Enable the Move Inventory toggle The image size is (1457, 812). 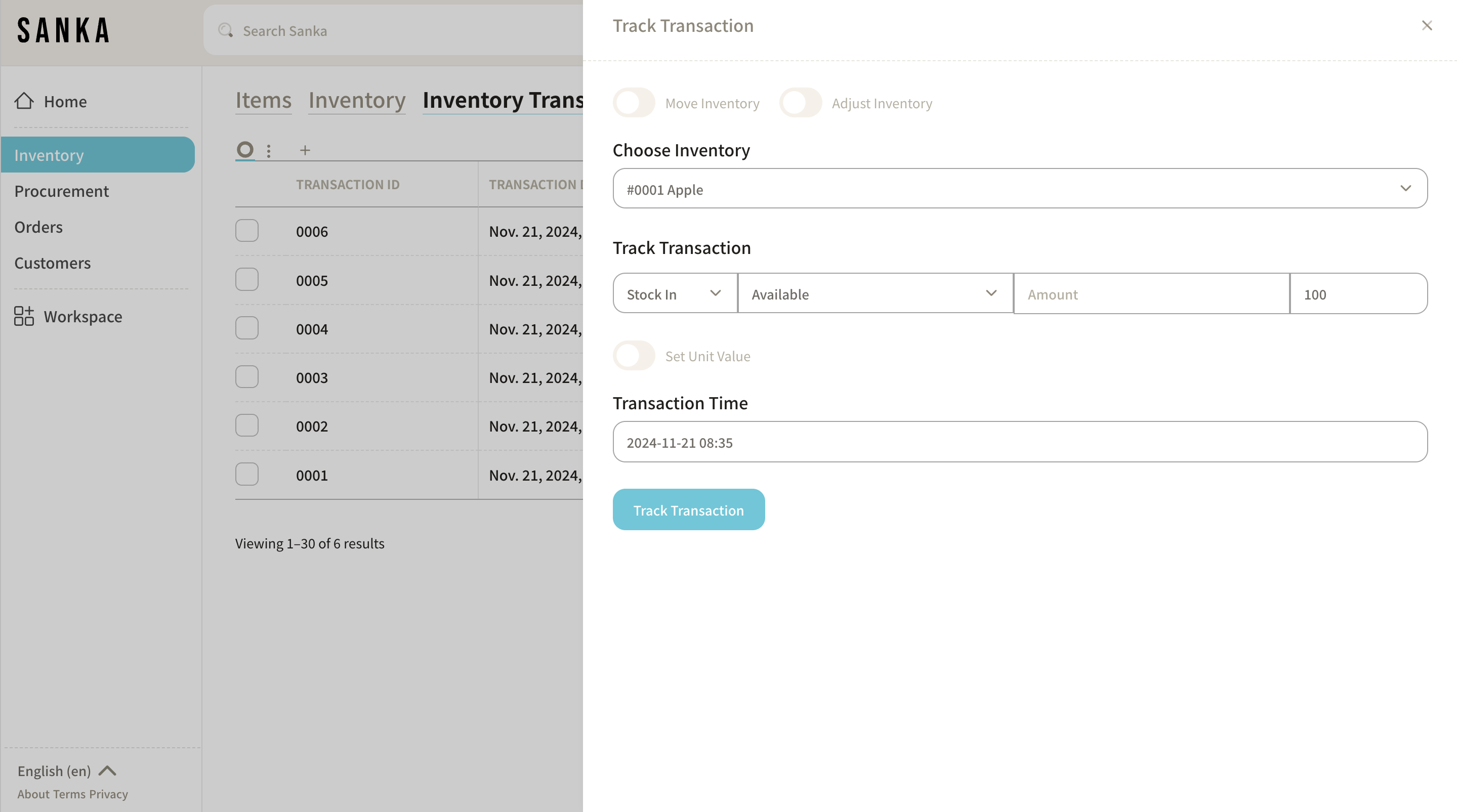pos(634,103)
